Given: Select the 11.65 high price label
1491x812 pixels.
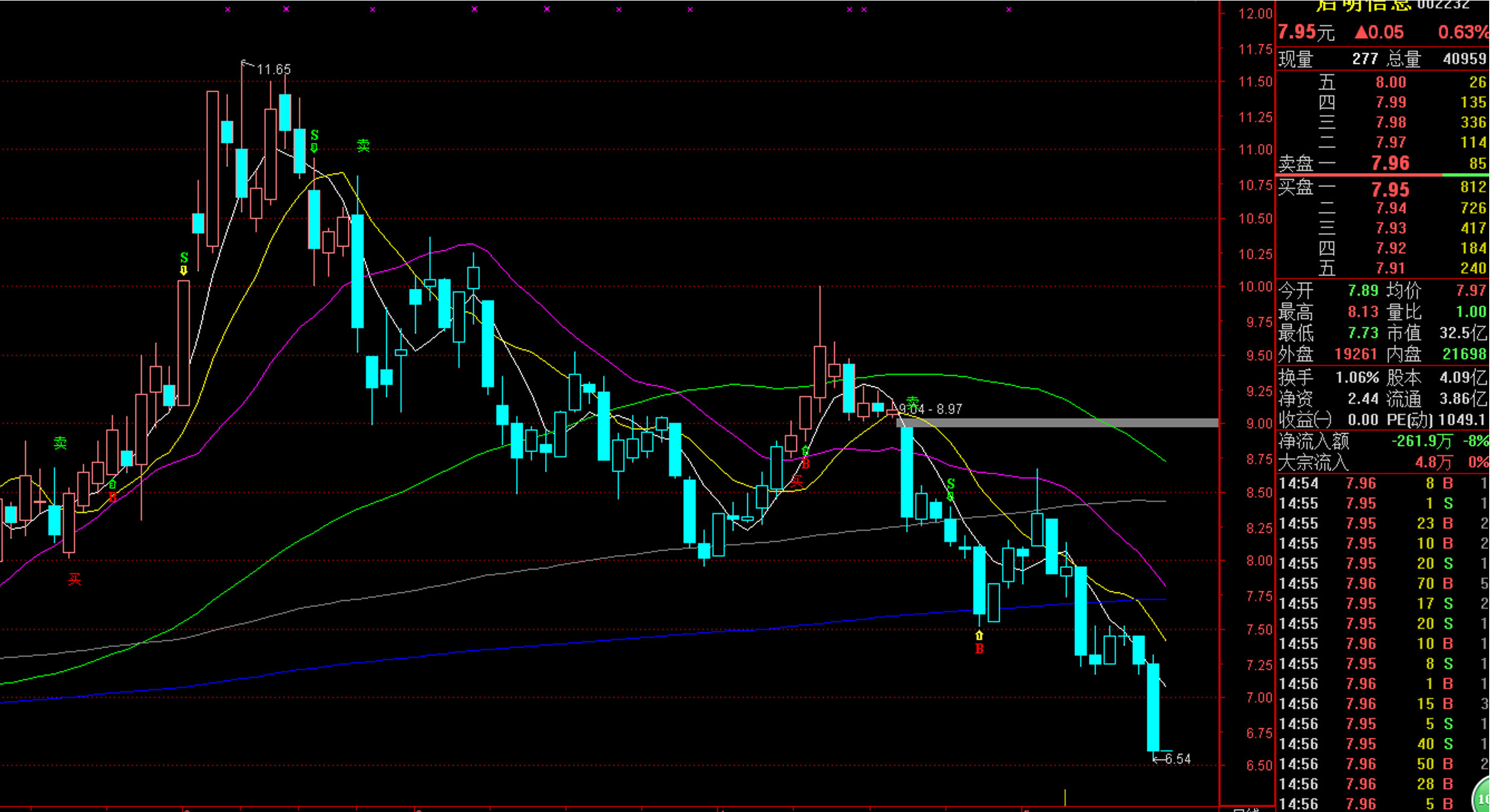Looking at the screenshot, I should pyautogui.click(x=274, y=69).
